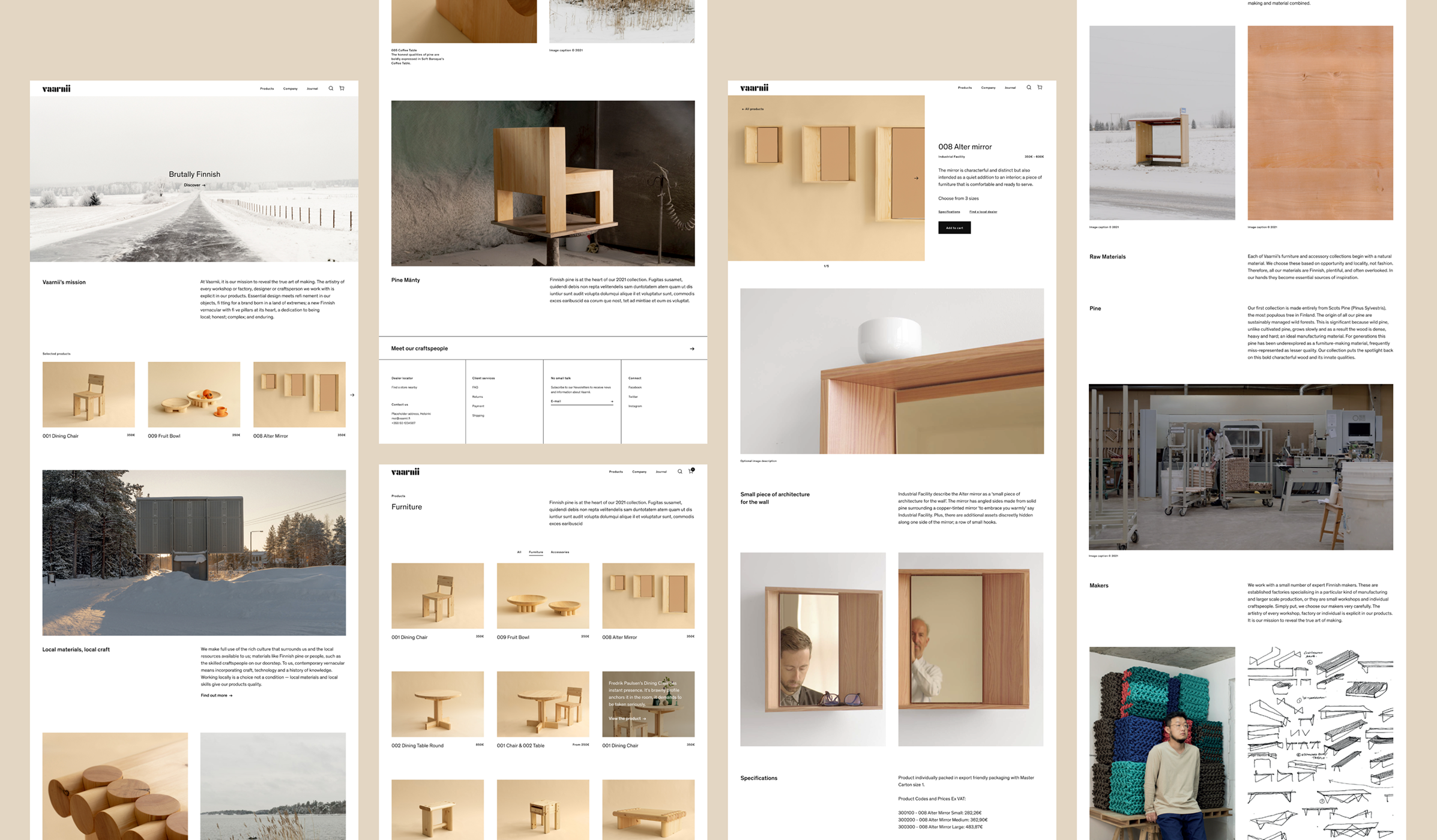Click Find a local dealer on the mirror page

pyautogui.click(x=983, y=212)
